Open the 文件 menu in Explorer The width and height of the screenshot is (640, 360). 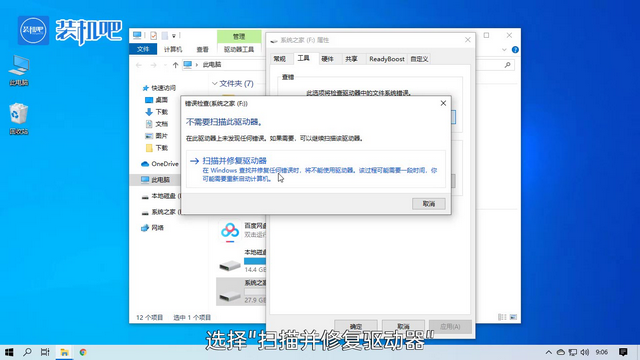(143, 49)
